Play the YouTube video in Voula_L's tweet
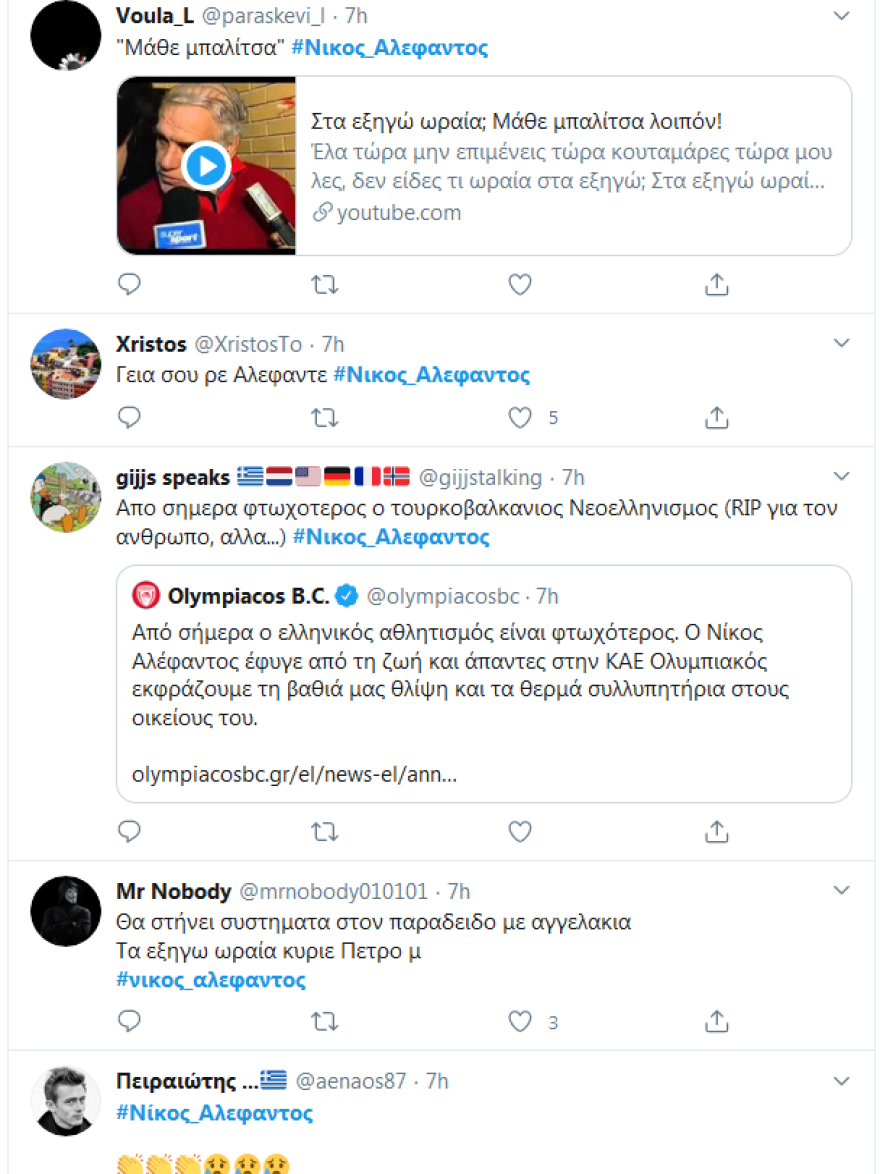 click(x=207, y=165)
